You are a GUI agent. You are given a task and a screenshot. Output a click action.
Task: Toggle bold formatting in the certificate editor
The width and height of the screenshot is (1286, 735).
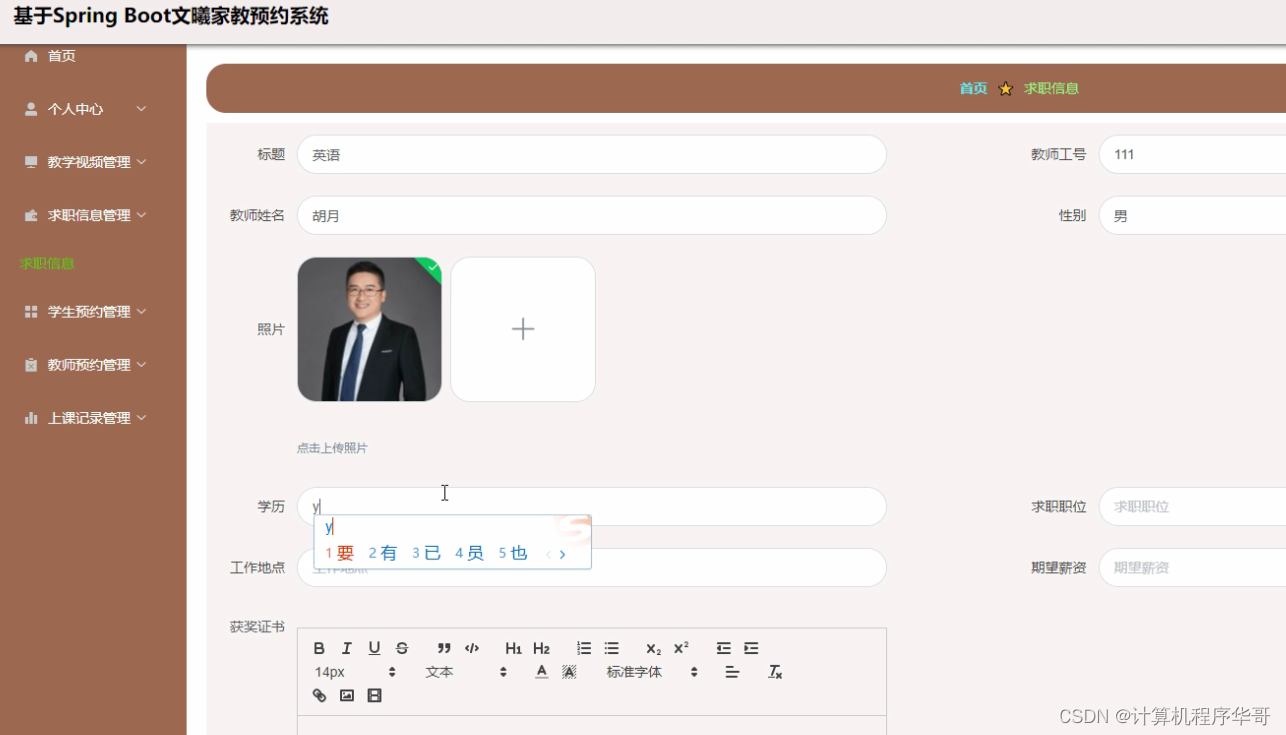click(x=319, y=648)
